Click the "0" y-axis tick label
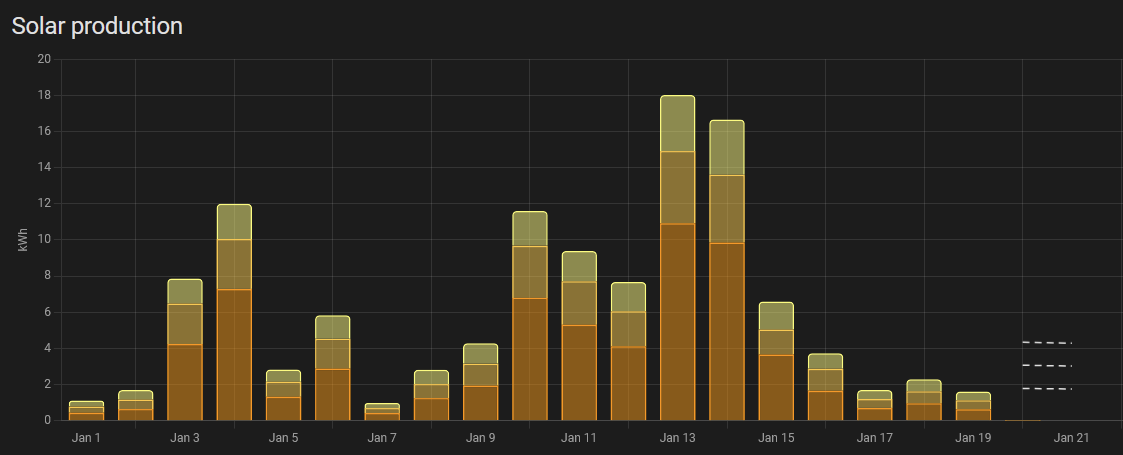 tap(47, 421)
